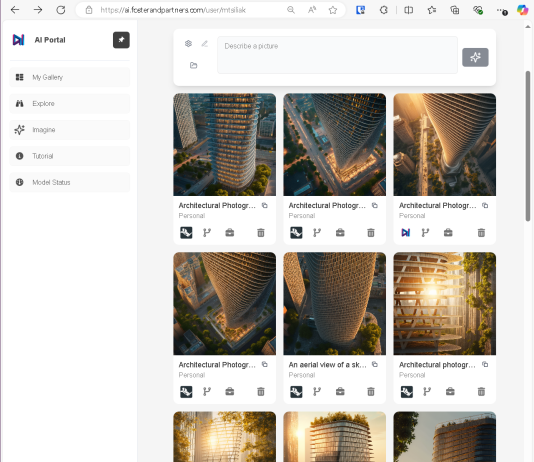The height and width of the screenshot is (462, 534).
Task: Open the briefcase toolbox on the 'An aerial view' card
Action: coord(340,392)
